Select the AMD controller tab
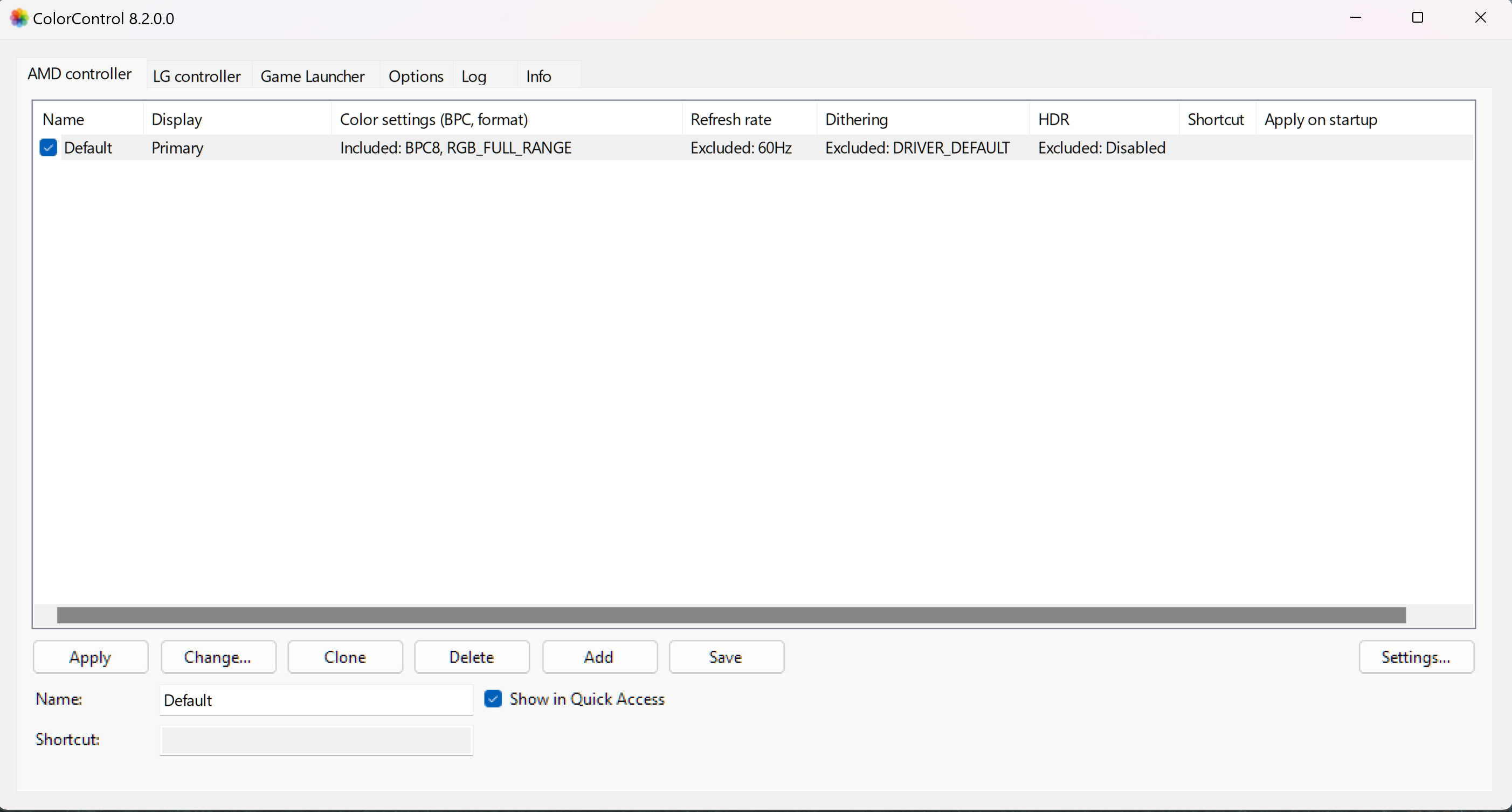The width and height of the screenshot is (1512, 812). (79, 74)
